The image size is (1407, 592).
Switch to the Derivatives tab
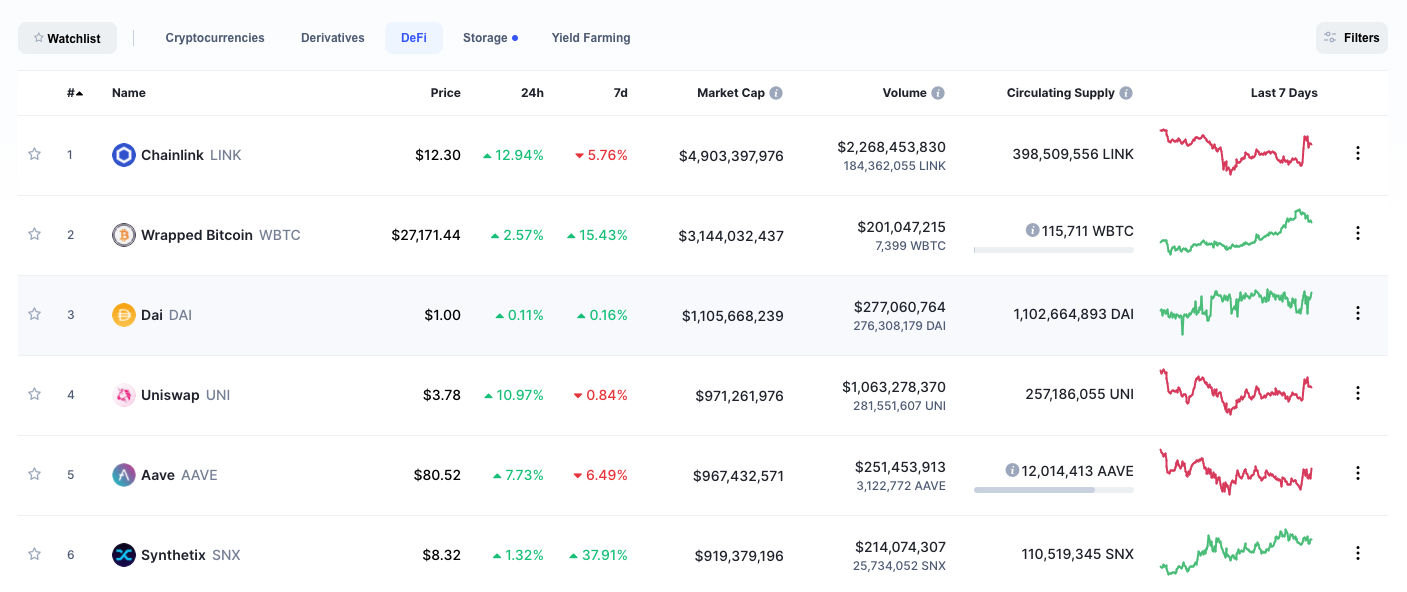click(332, 38)
